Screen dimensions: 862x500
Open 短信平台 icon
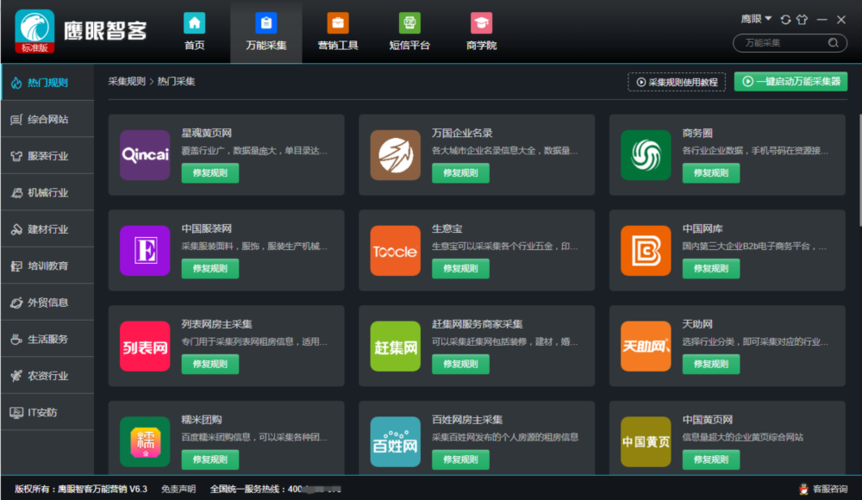point(410,23)
